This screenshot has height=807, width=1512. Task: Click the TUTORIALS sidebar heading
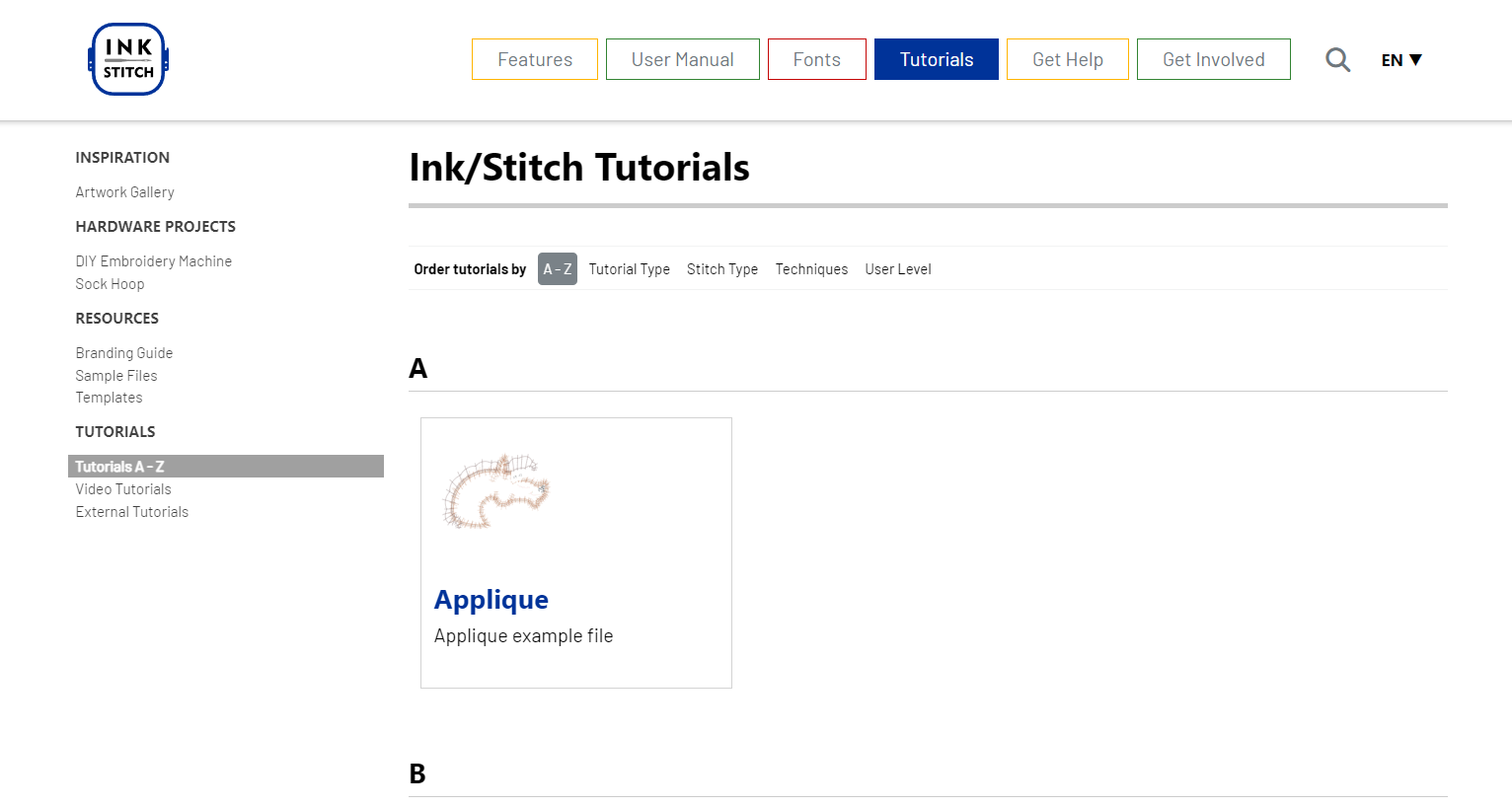click(115, 432)
